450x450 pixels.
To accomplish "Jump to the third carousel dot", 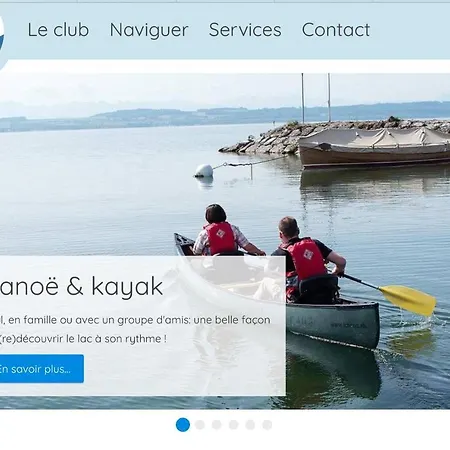I will 217,425.
